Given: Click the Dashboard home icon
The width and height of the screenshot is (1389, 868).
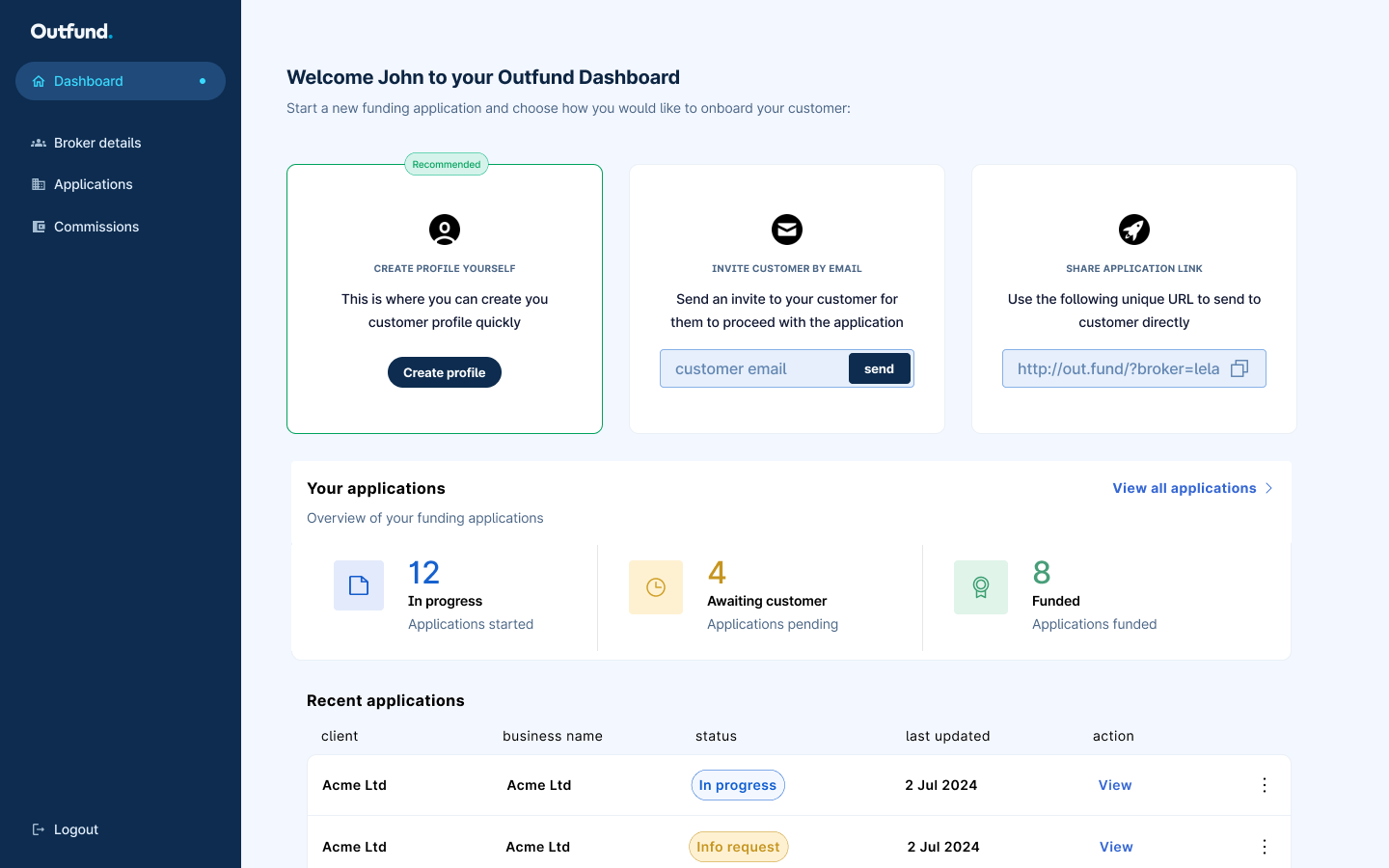Looking at the screenshot, I should click(39, 81).
